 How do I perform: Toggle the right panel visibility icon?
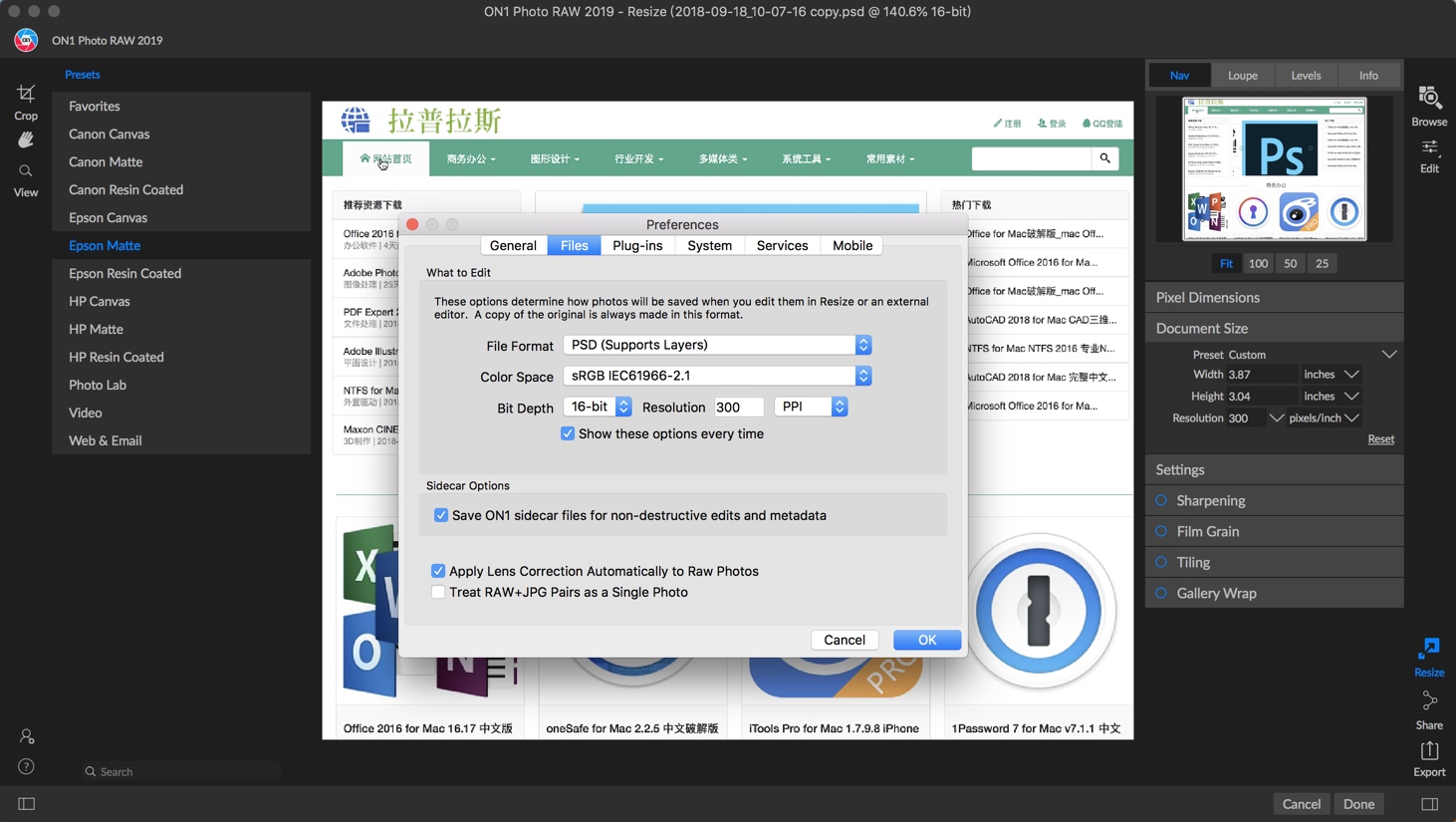[1429, 804]
